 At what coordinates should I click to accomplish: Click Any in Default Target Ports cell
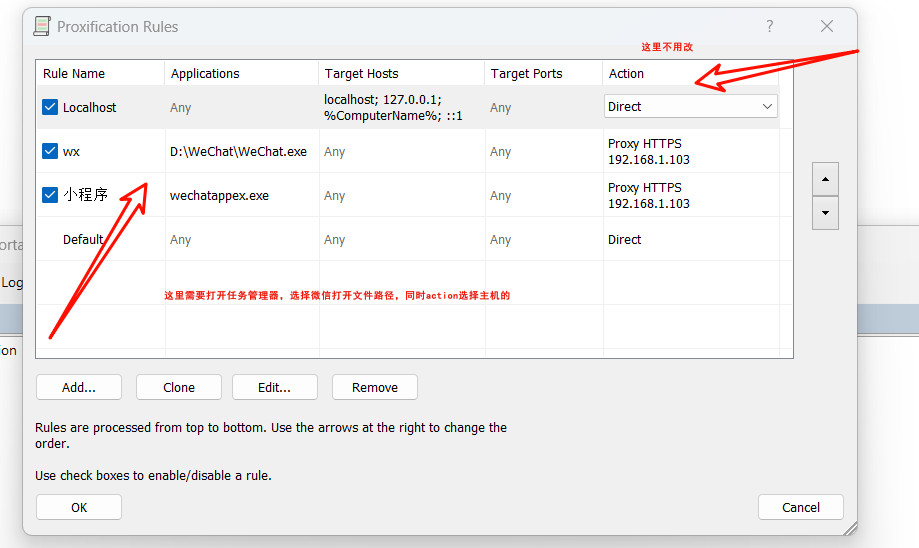pyautogui.click(x=501, y=240)
